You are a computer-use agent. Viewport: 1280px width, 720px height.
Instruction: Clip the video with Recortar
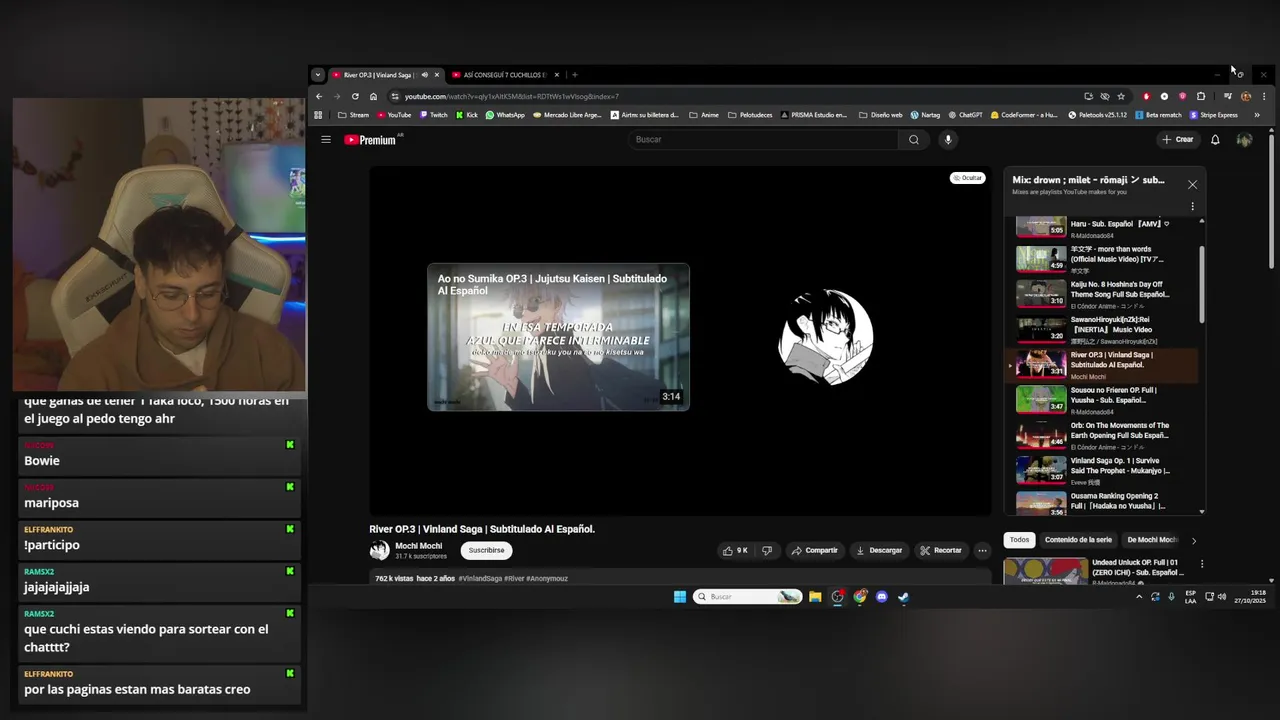tap(941, 550)
